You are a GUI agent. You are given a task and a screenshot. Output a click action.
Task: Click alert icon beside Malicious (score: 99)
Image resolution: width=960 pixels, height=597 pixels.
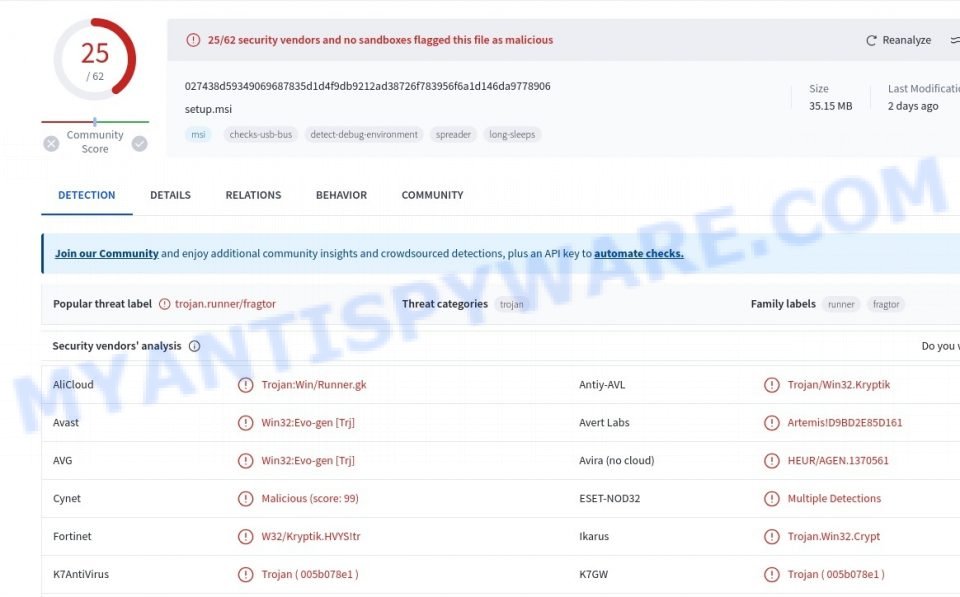click(246, 498)
